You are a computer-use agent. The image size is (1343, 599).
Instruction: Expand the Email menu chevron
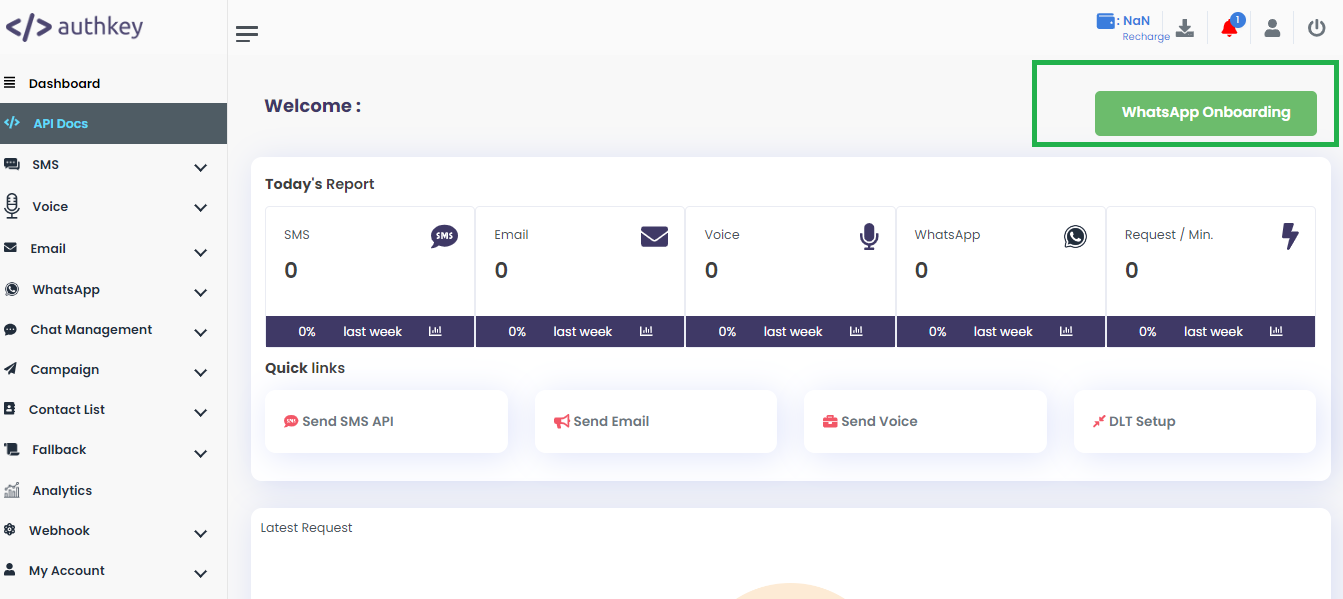201,252
